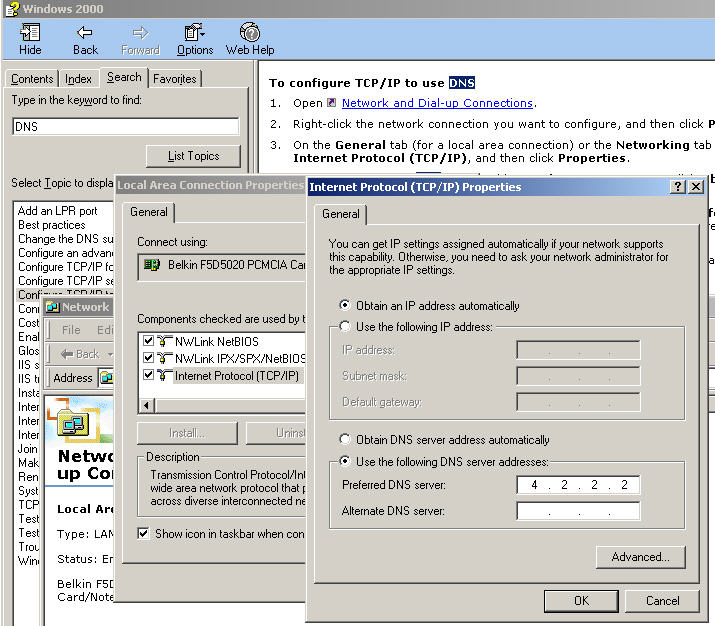The image size is (715, 626).
Task: Select the 'Add an LPR port' topic
Action: 57,211
